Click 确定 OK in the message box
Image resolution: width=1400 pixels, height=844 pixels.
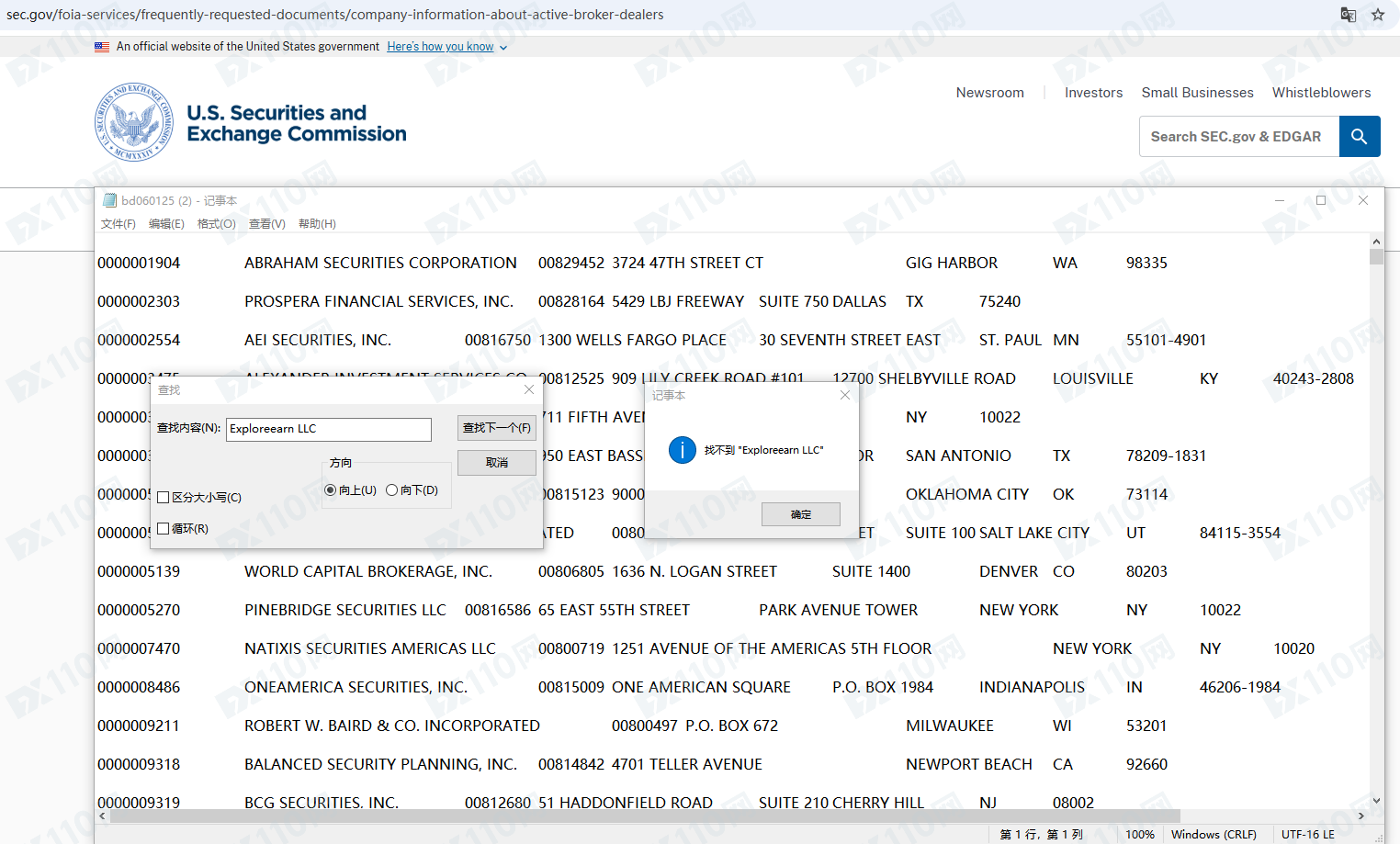(x=801, y=514)
